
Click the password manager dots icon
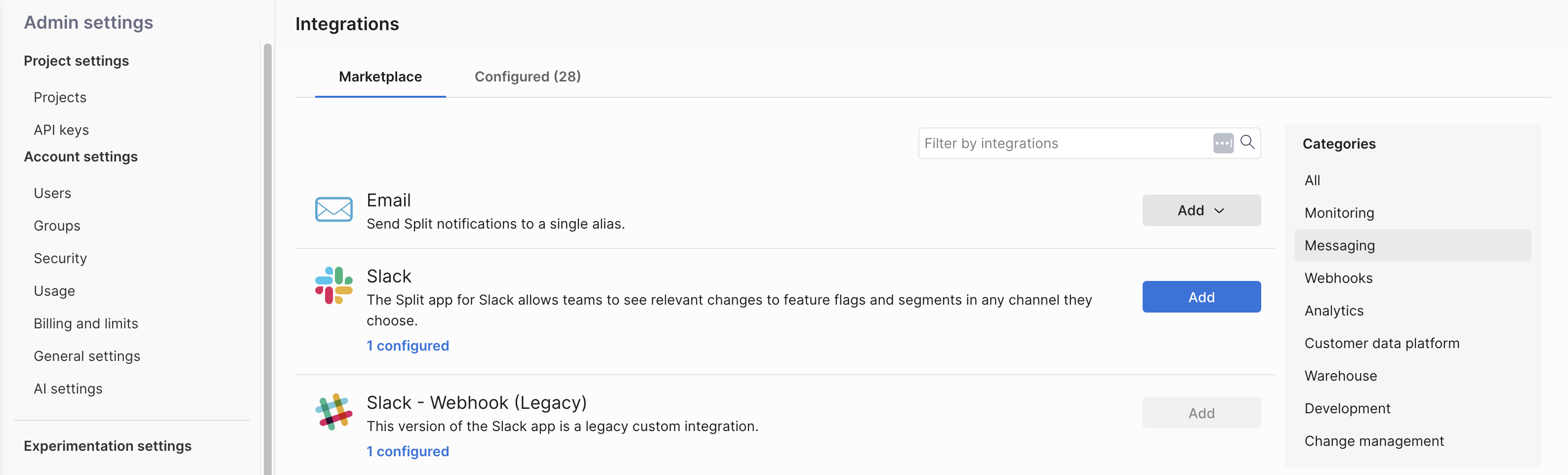pos(1223,144)
